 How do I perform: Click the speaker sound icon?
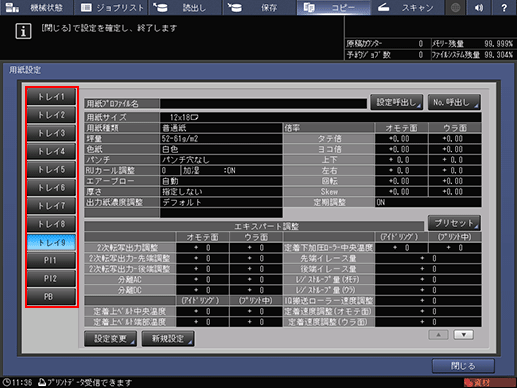tap(480, 7)
